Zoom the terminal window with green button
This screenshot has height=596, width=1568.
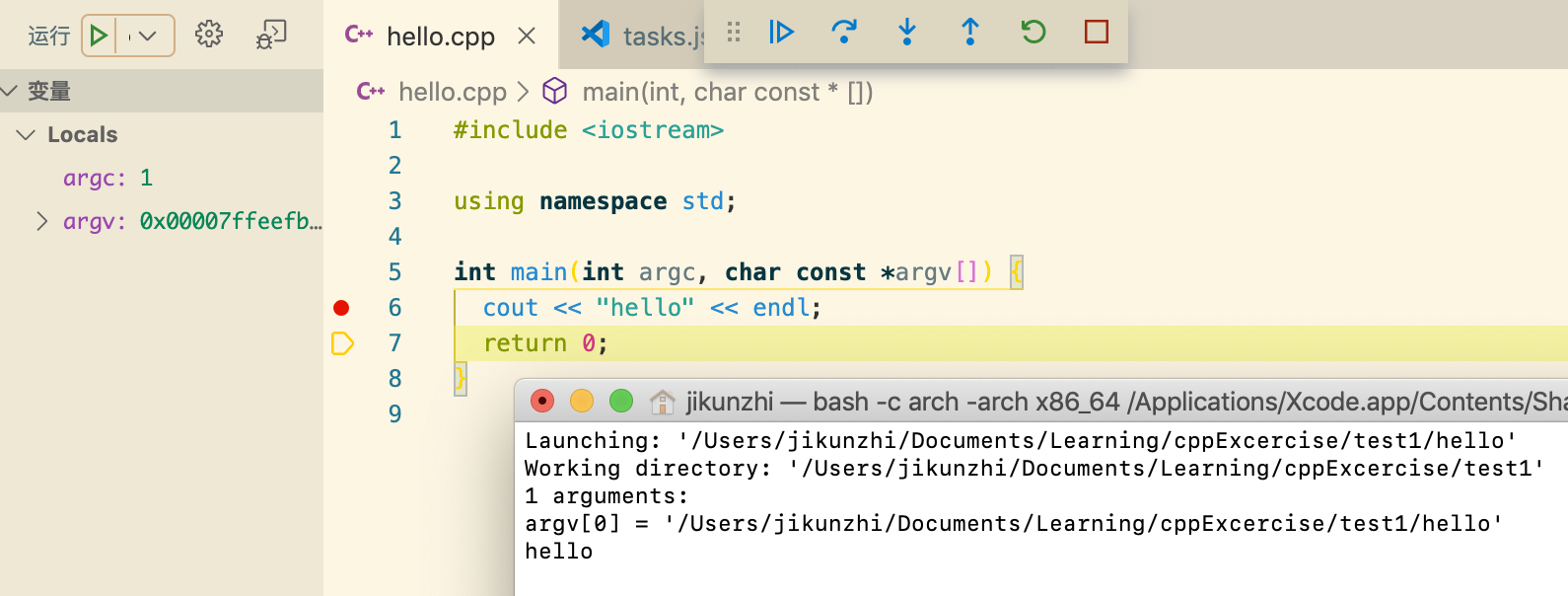coord(621,401)
